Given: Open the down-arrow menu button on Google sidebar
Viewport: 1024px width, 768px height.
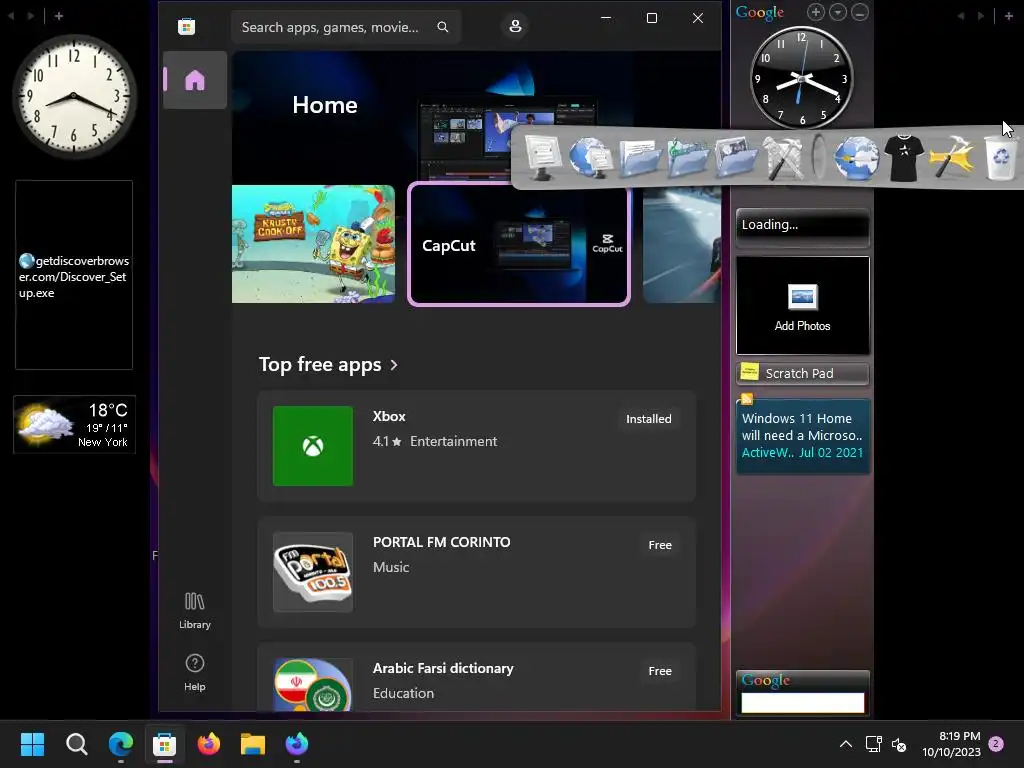Looking at the screenshot, I should point(838,12).
